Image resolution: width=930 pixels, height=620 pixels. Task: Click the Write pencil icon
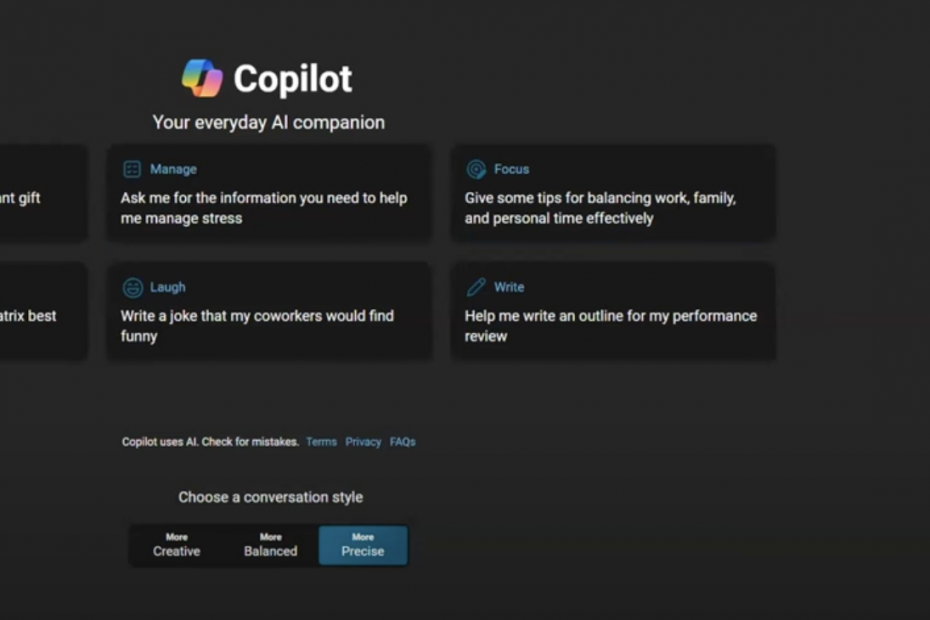click(x=476, y=288)
